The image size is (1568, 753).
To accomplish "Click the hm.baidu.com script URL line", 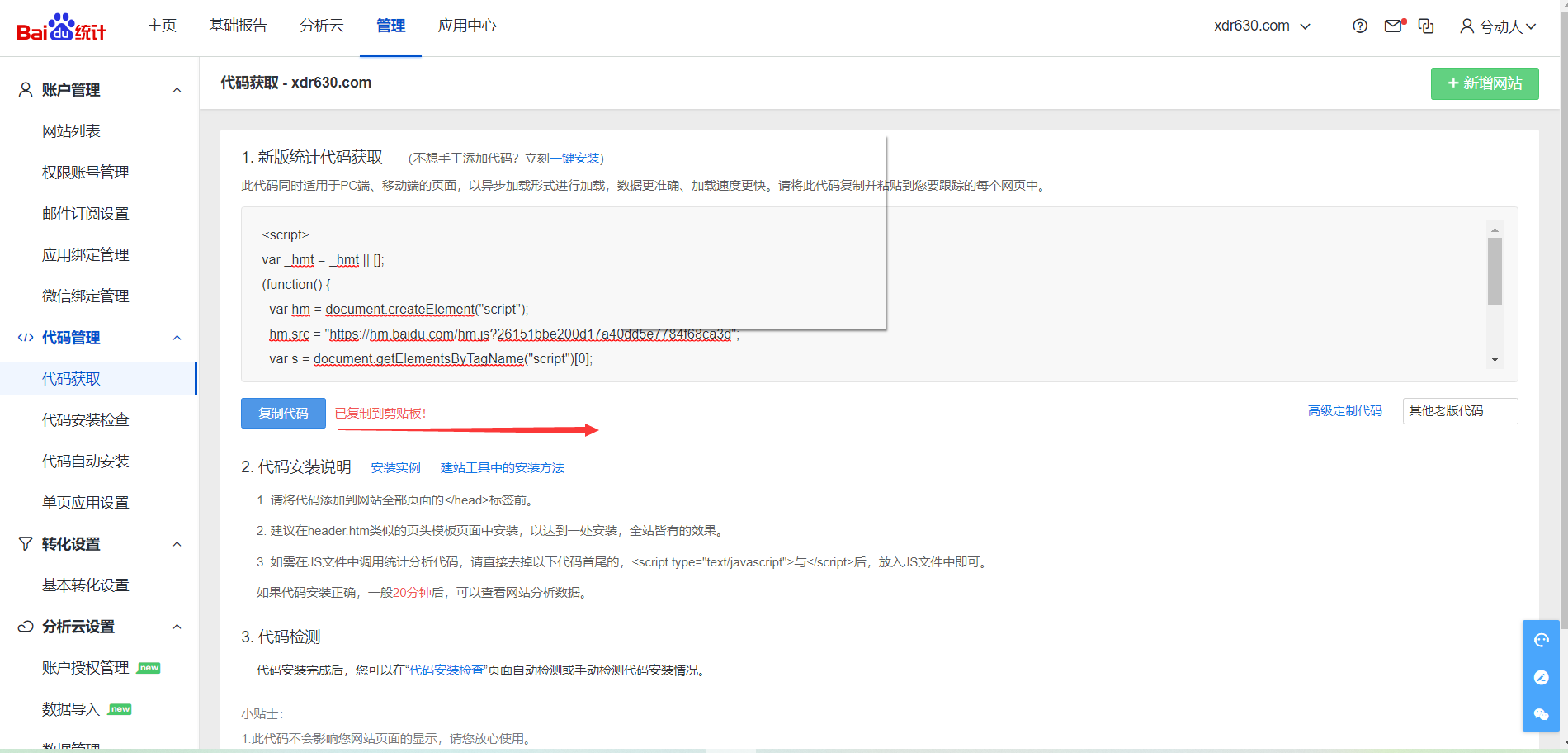I will [504, 334].
